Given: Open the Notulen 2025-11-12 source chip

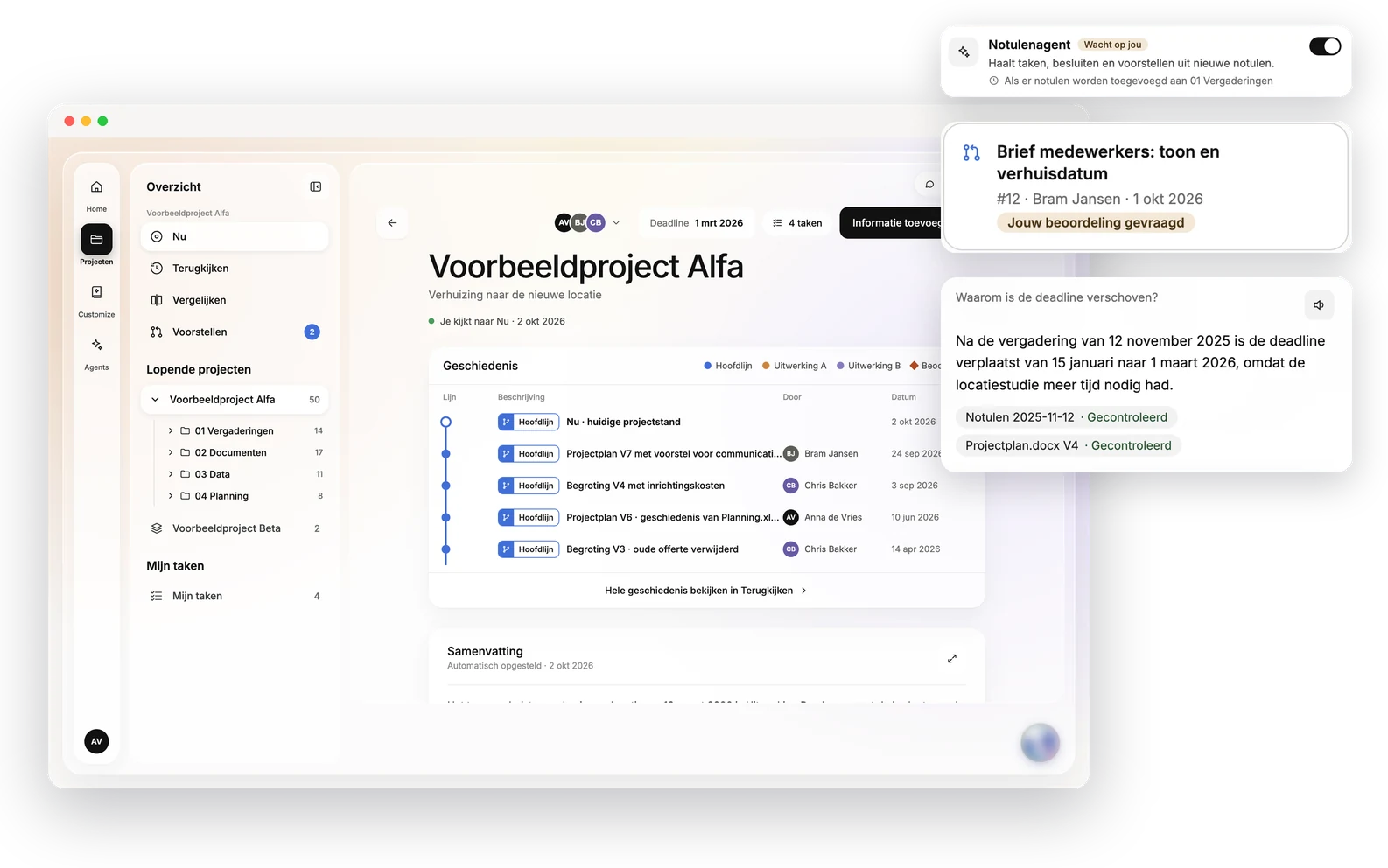Looking at the screenshot, I should 1066,417.
